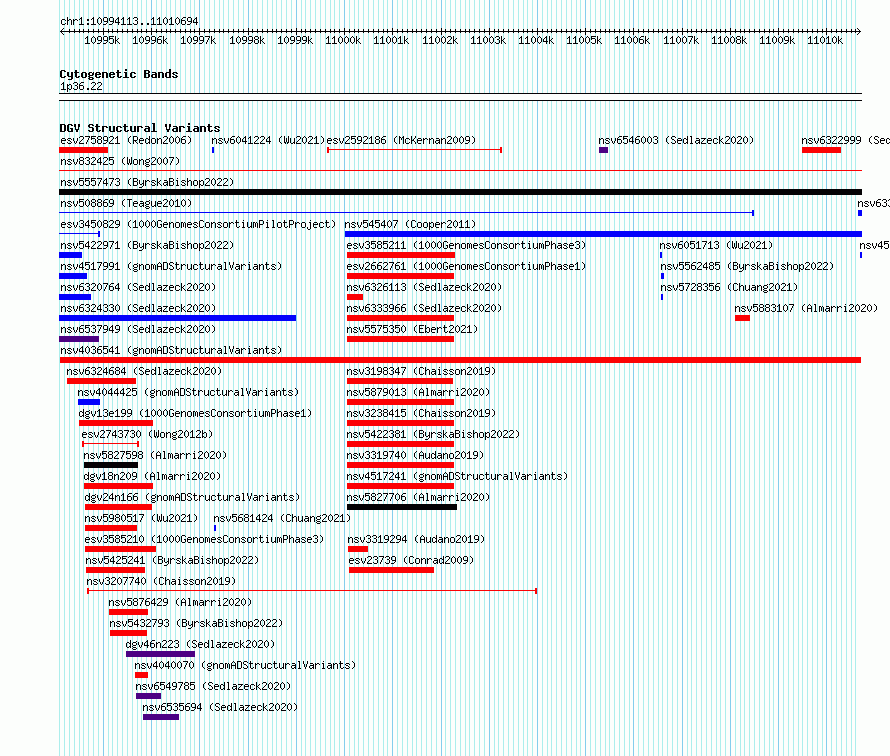The width and height of the screenshot is (890, 756).
Task: Open nsv5879013 (Almarri2020) variant
Action: tap(418, 392)
